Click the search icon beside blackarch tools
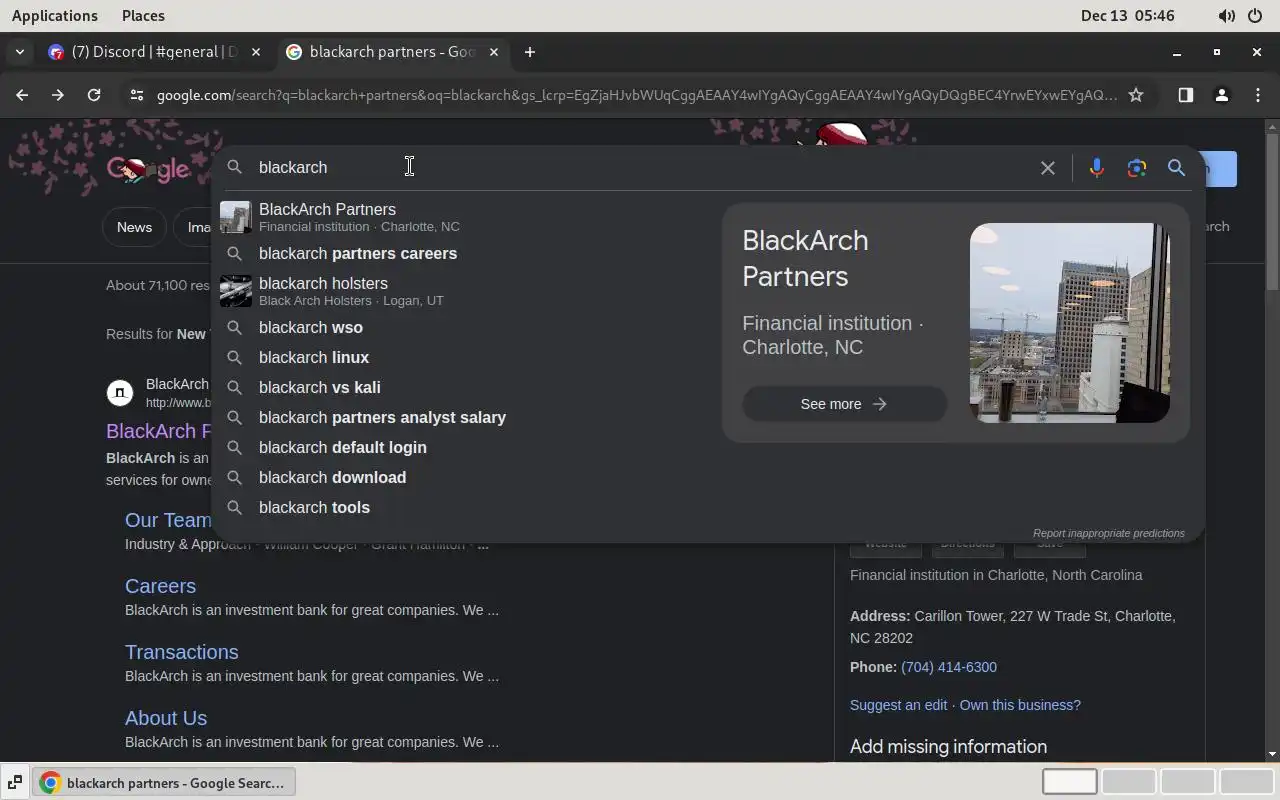 pyautogui.click(x=235, y=507)
